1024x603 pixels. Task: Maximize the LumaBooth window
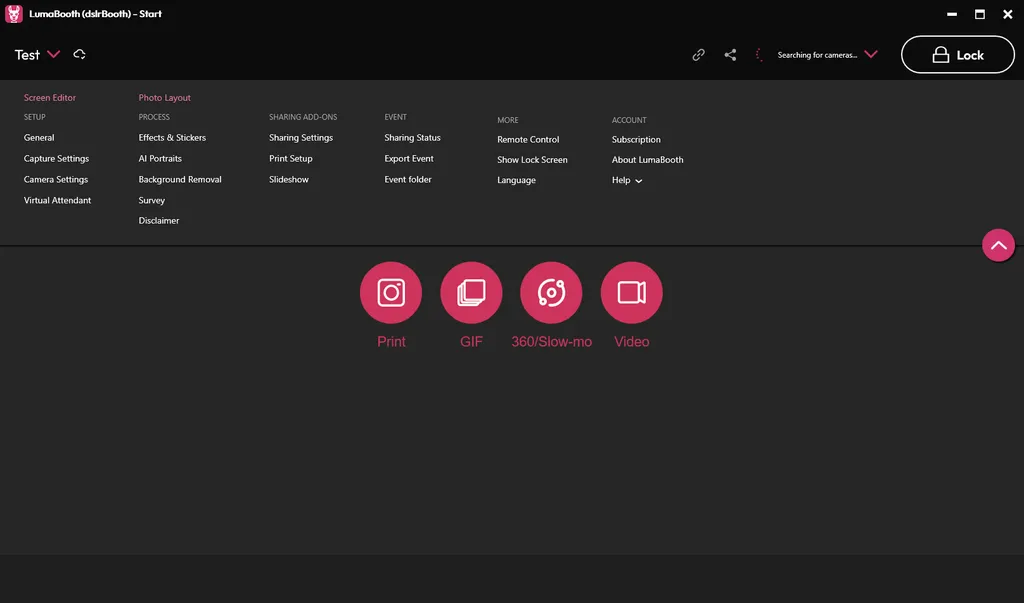click(x=980, y=14)
